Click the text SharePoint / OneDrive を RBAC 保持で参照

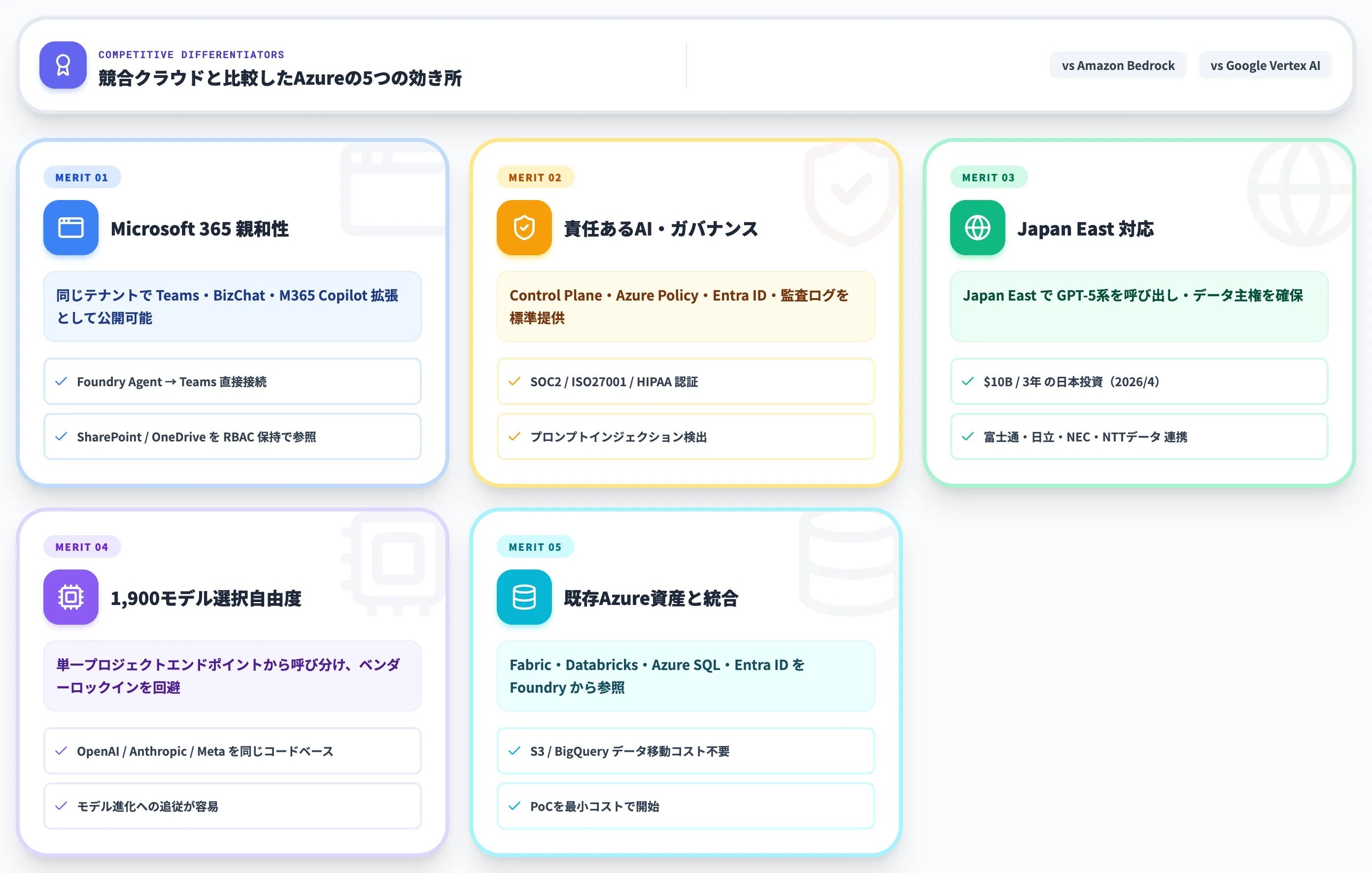point(197,437)
